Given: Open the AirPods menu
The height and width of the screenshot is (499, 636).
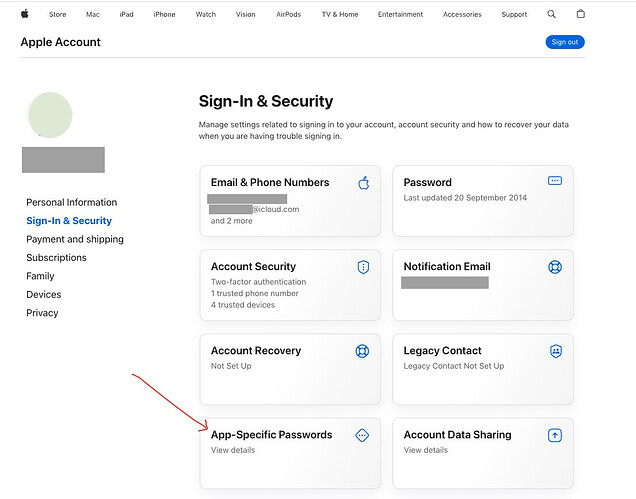Looking at the screenshot, I should (288, 14).
